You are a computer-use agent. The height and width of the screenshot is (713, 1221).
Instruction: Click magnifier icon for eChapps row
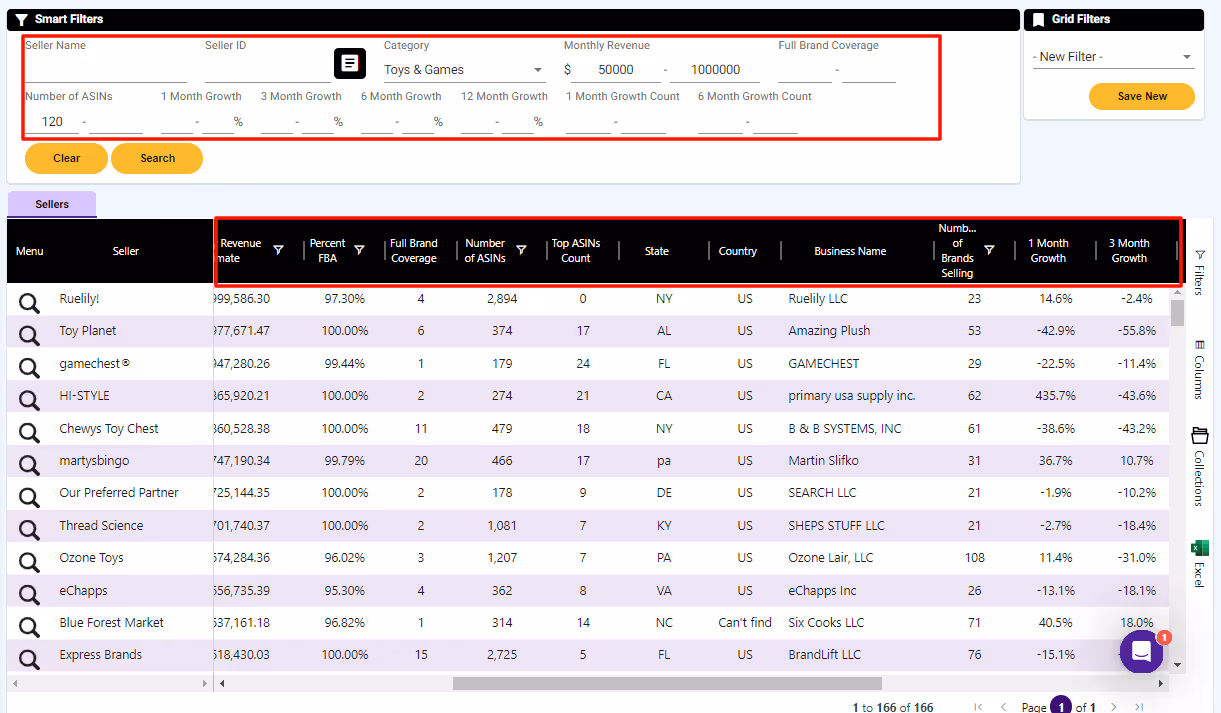pos(29,595)
